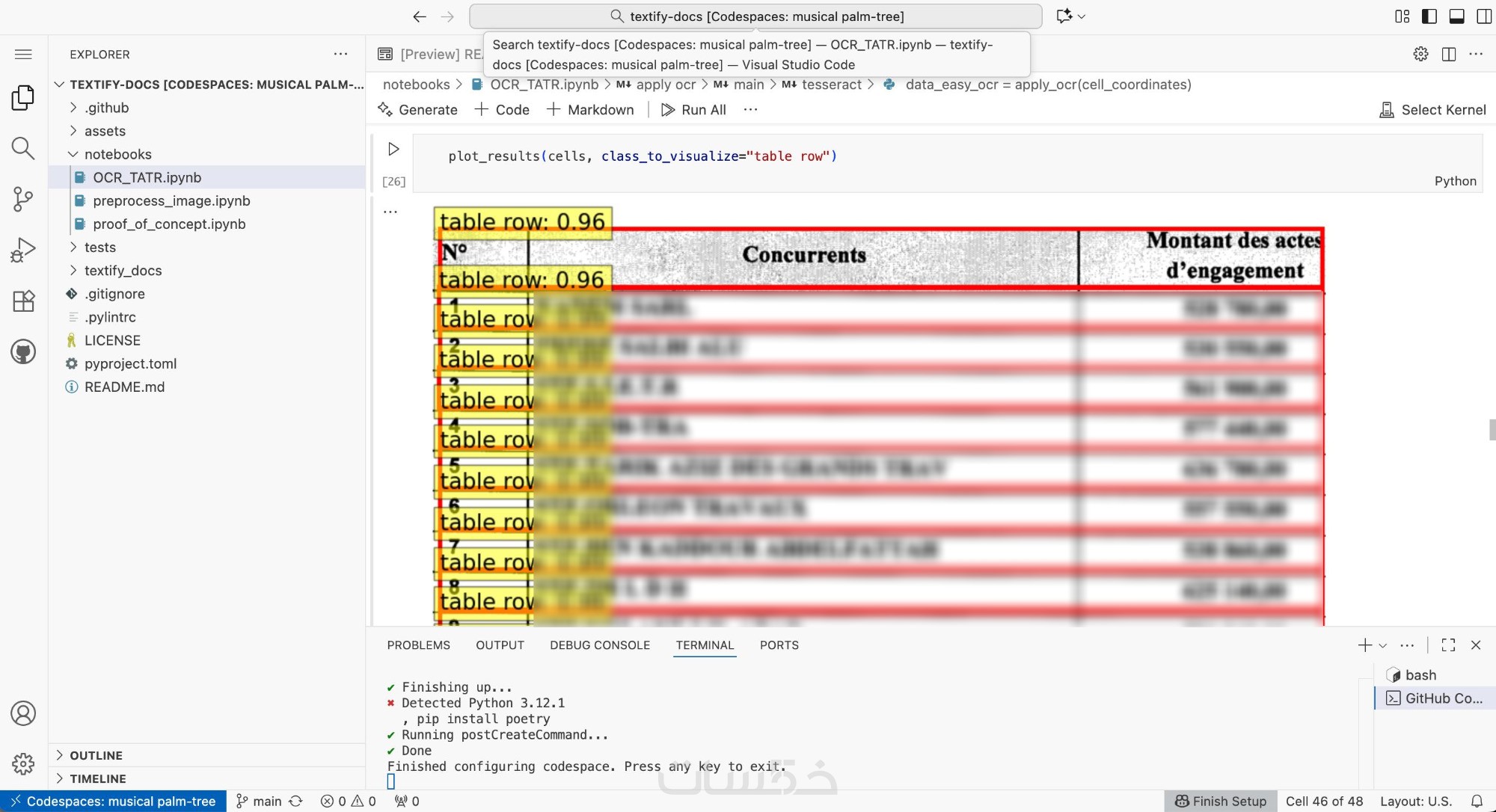
Task: Toggle the secondary side bar
Action: click(1484, 16)
